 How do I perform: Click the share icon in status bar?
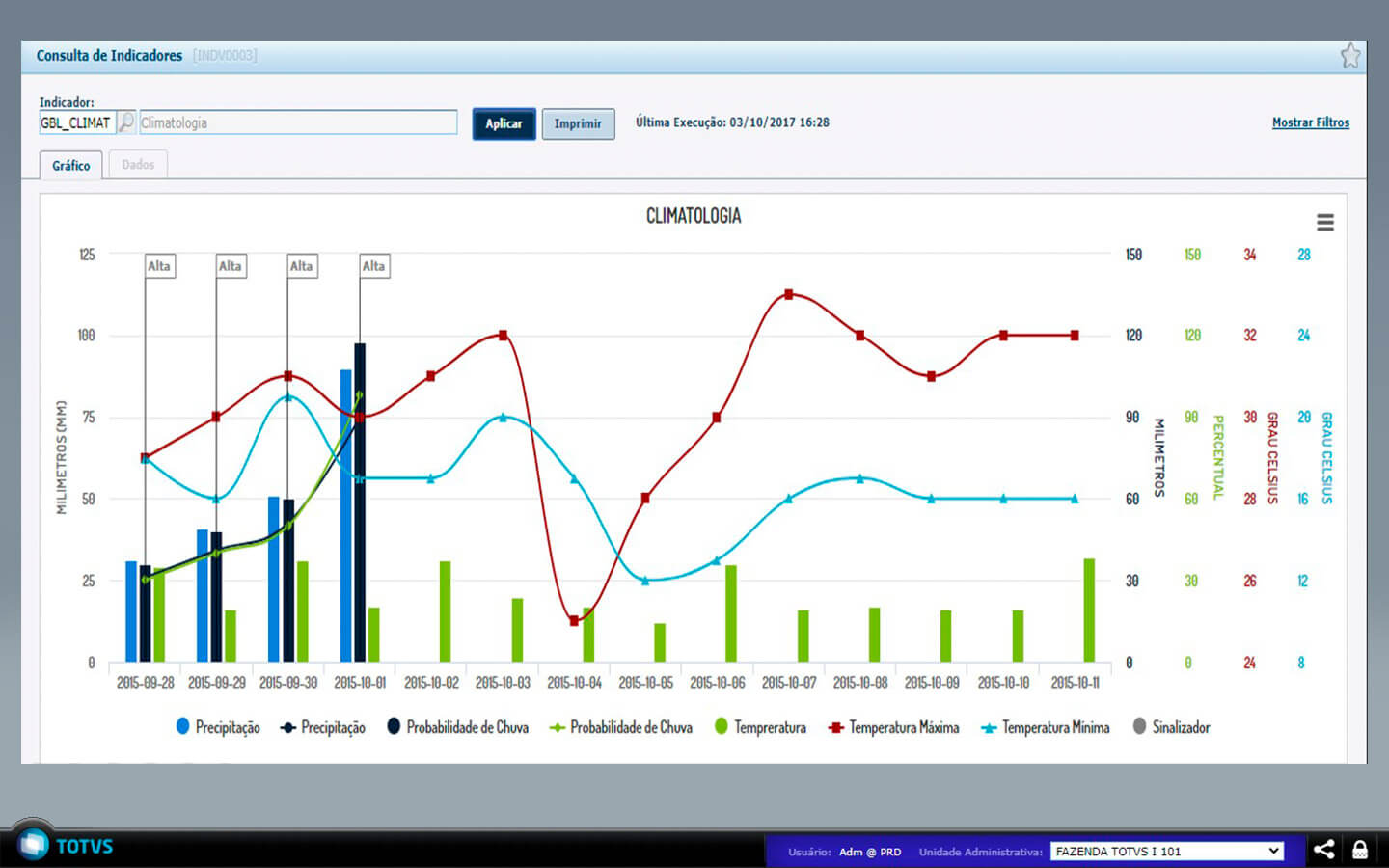click(1324, 850)
